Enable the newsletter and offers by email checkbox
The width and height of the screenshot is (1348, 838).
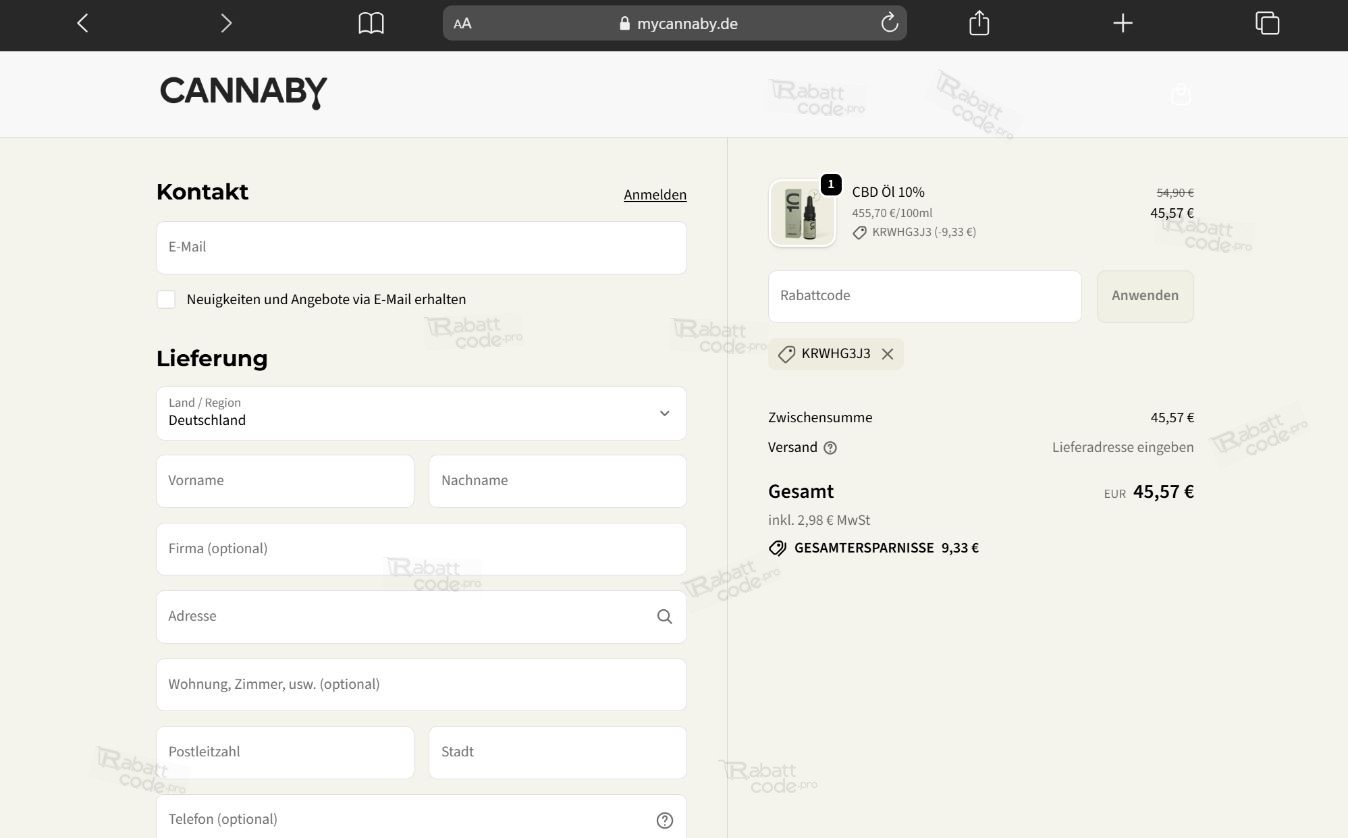click(166, 299)
